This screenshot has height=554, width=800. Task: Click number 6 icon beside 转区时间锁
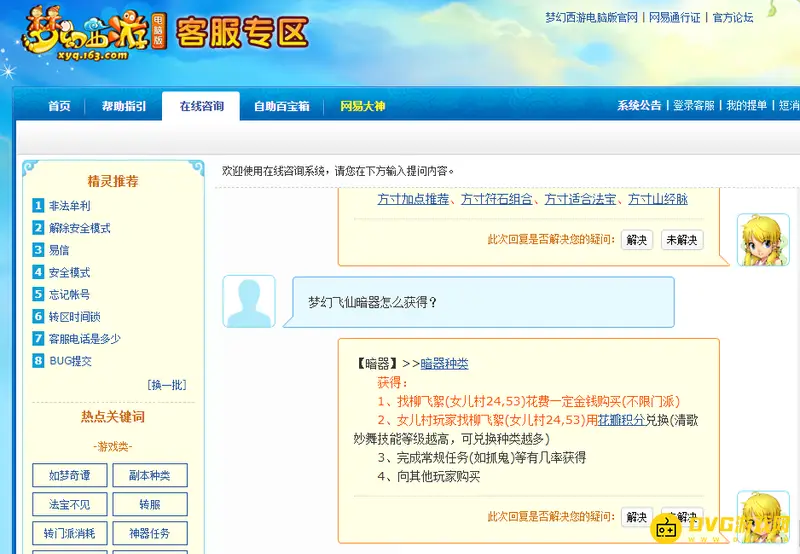pos(38,316)
